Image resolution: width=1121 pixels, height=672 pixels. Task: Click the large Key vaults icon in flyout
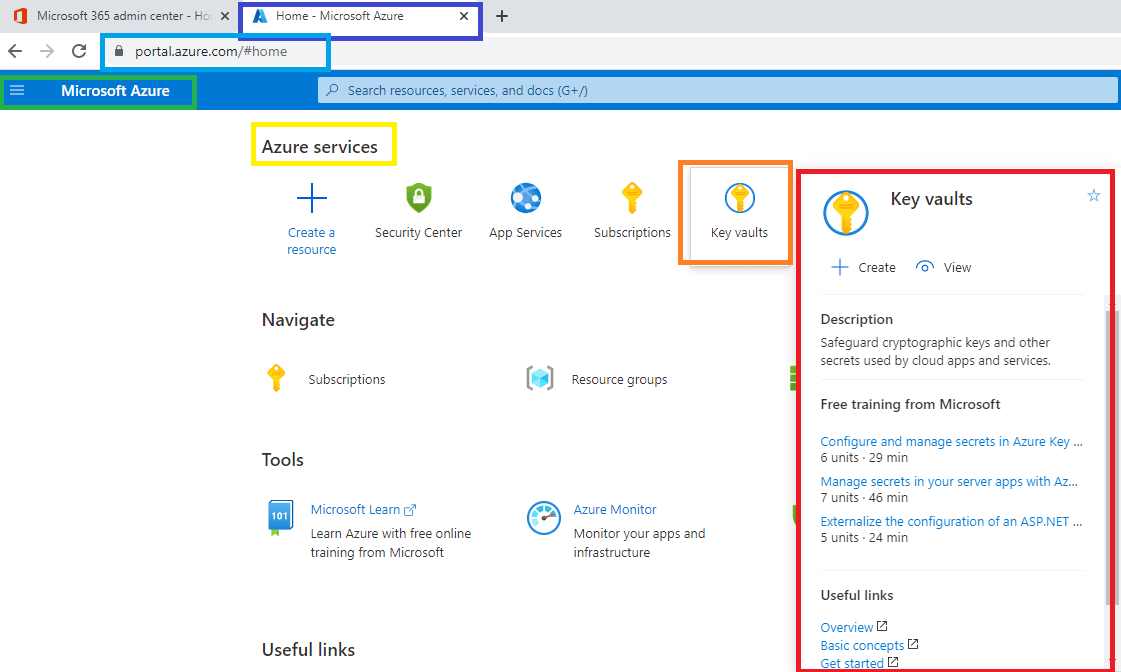pos(846,213)
